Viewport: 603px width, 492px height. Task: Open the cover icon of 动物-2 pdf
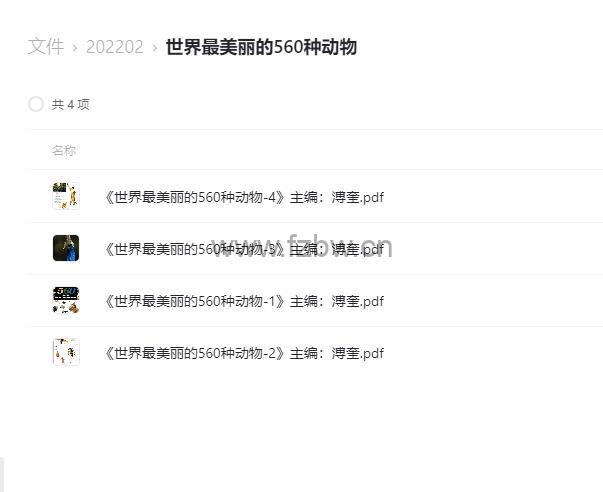click(x=66, y=352)
